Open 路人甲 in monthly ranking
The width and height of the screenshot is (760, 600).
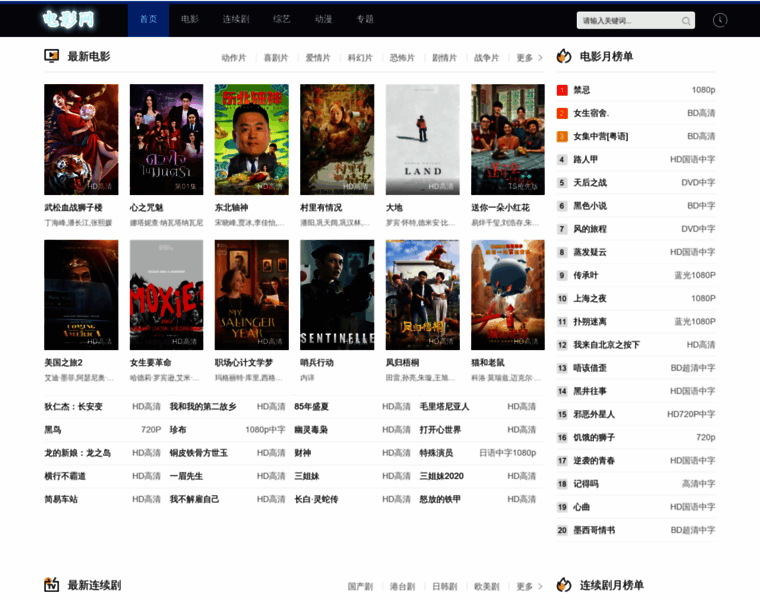pos(586,159)
